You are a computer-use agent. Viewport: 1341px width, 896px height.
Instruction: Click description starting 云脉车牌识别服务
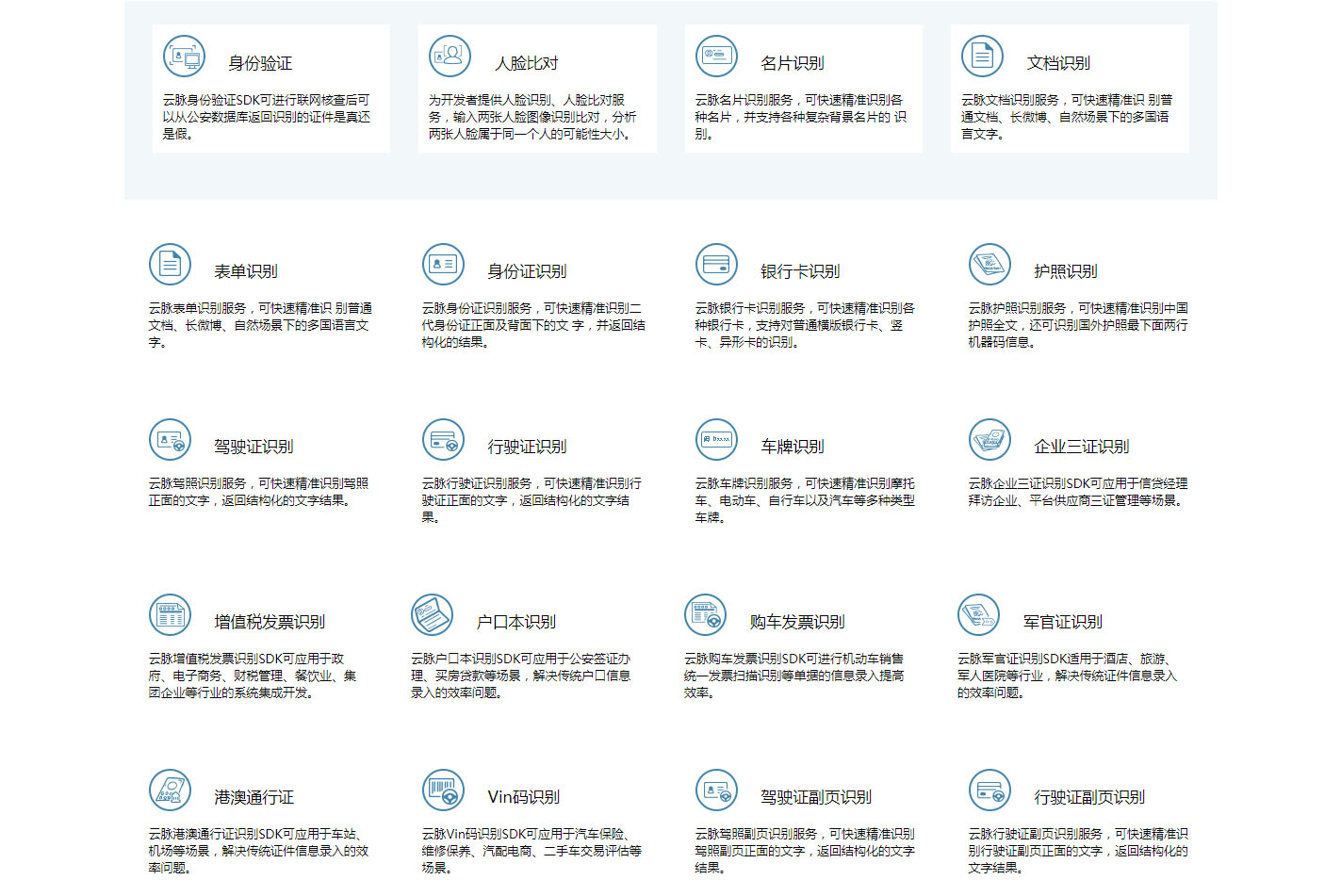(x=805, y=500)
